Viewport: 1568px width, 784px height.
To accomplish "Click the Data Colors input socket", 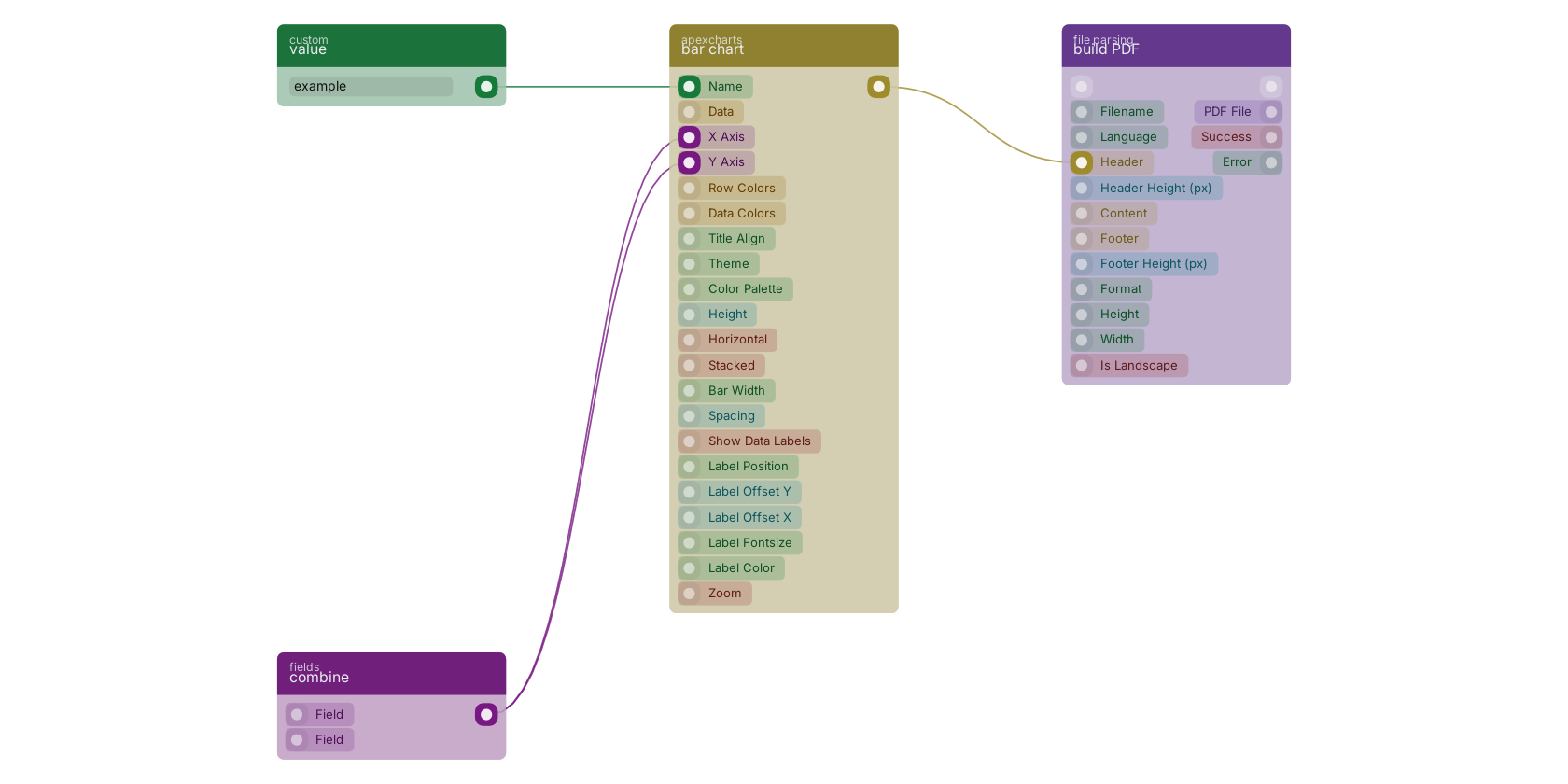I will click(x=690, y=214).
